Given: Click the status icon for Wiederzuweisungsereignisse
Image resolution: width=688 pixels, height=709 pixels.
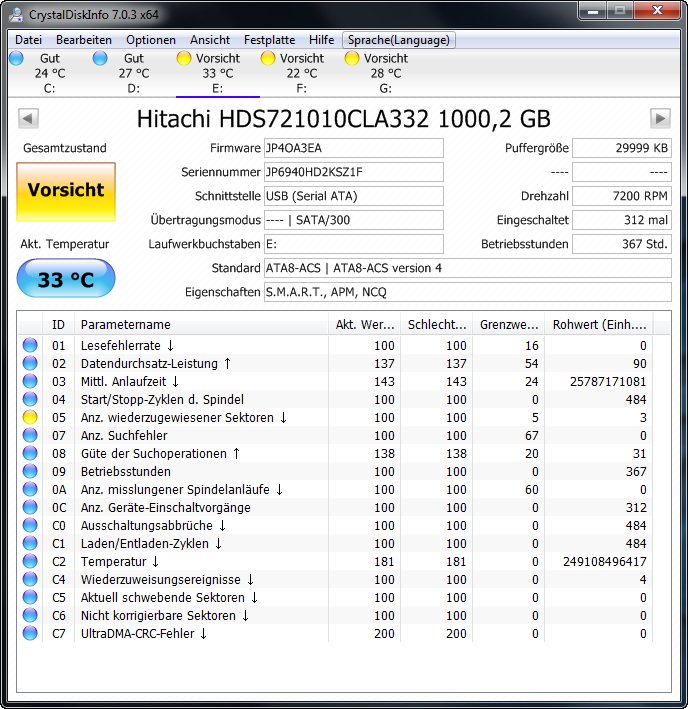Looking at the screenshot, I should click(30, 579).
